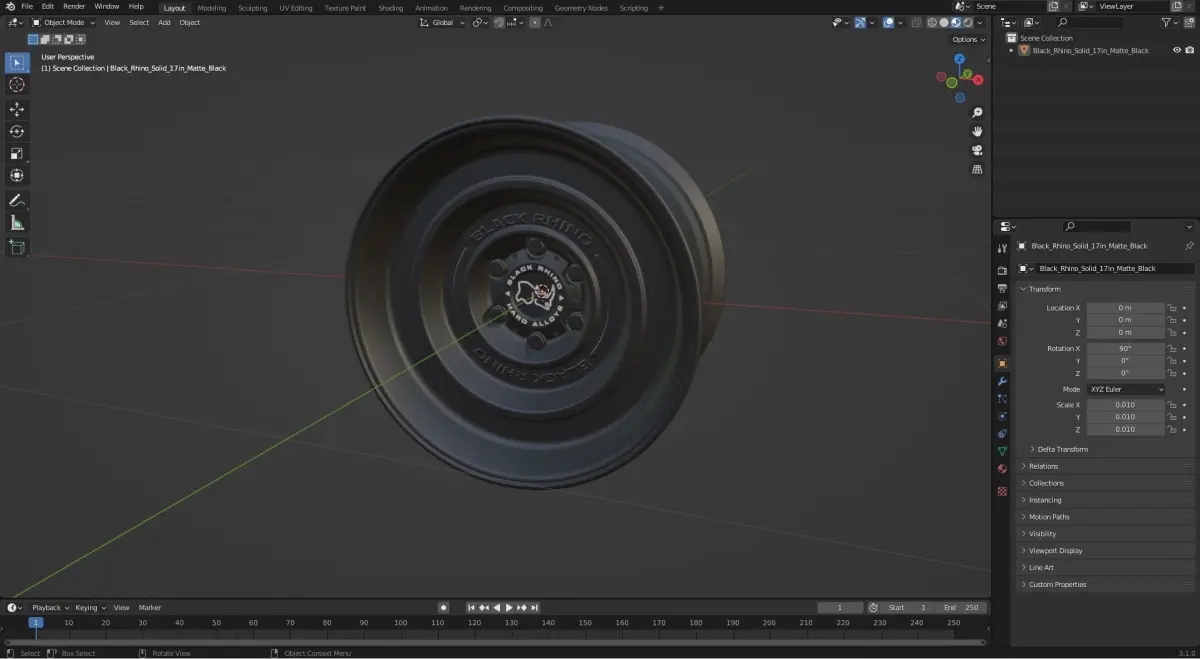1200x659 pixels.
Task: Switch to the Shading workspace tab
Action: tap(390, 7)
